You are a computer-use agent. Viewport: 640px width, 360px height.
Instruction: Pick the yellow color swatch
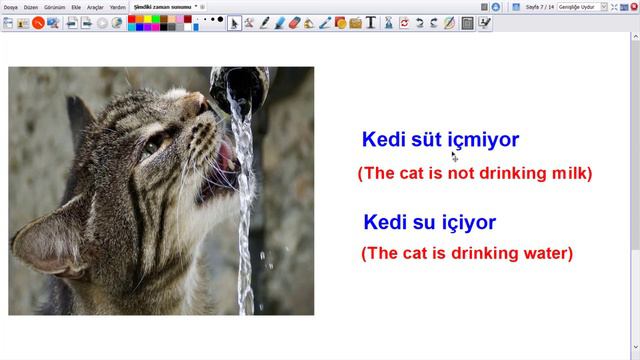coord(148,19)
